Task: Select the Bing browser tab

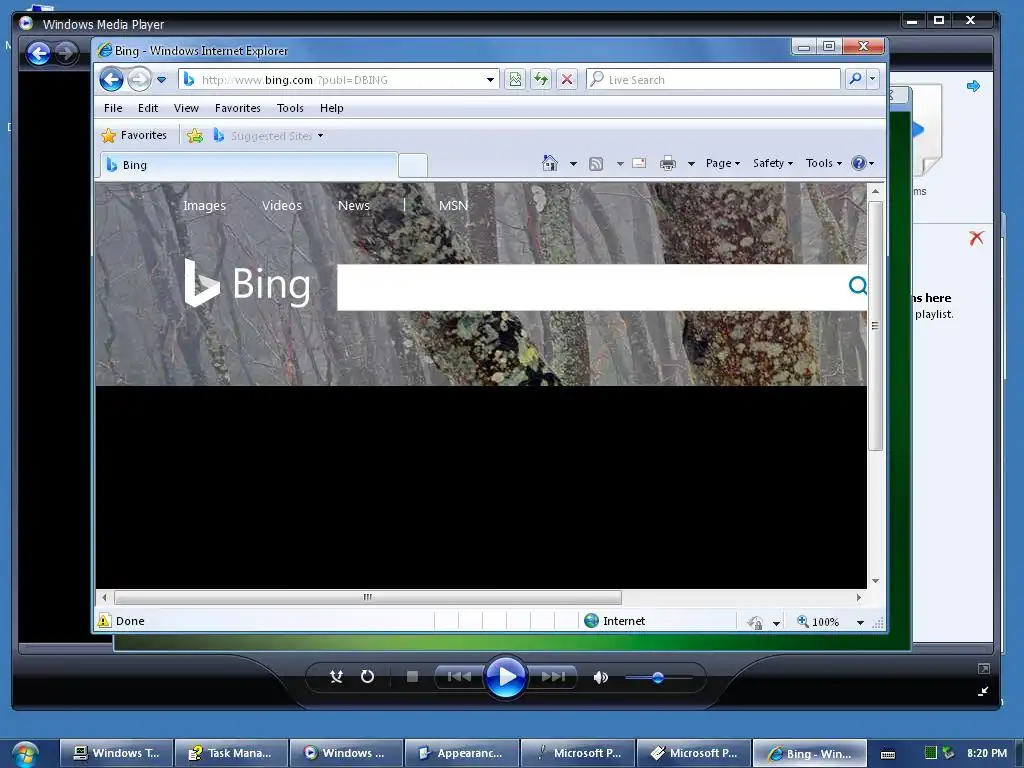Action: [x=249, y=165]
